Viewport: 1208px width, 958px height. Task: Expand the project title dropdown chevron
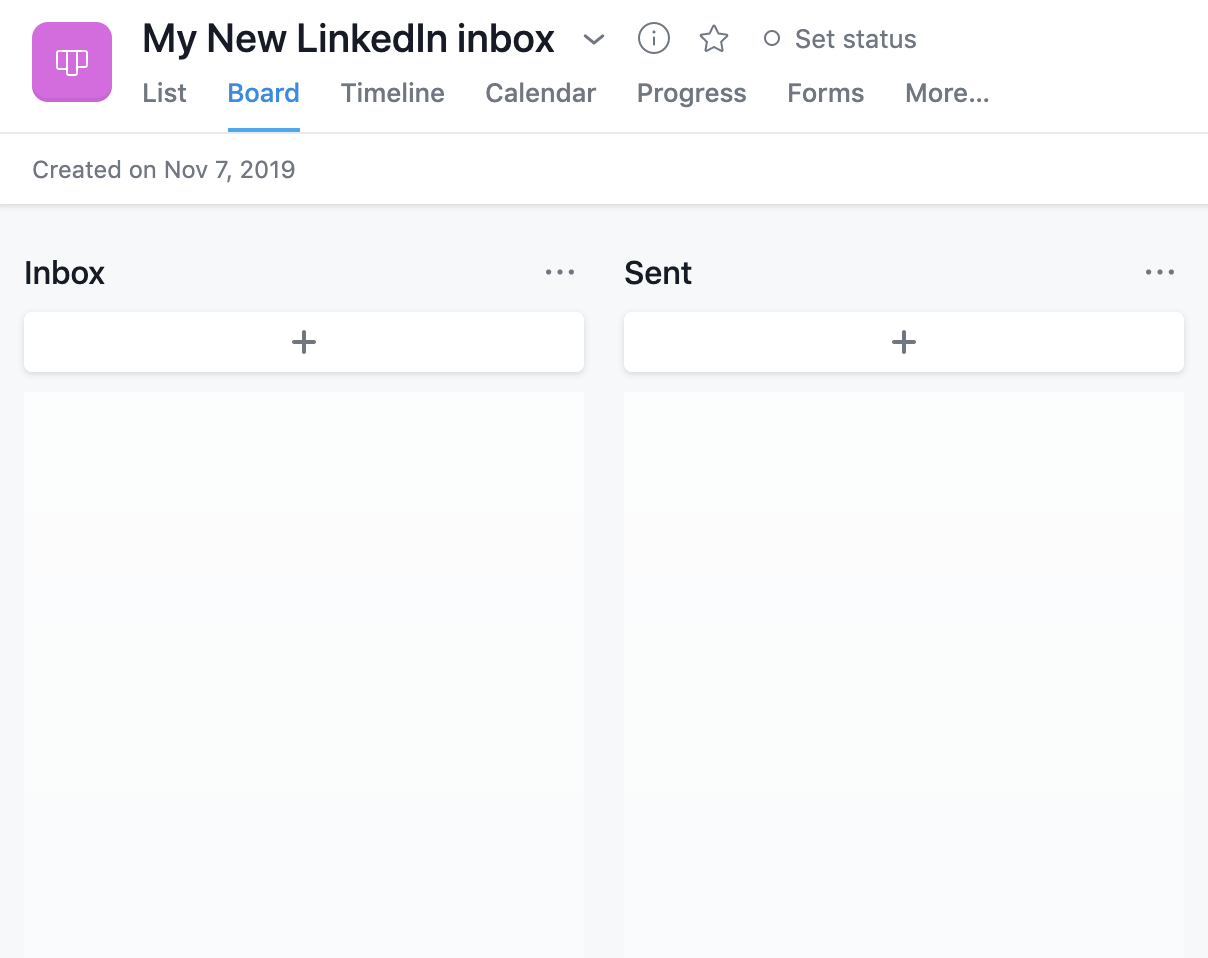pyautogui.click(x=594, y=40)
